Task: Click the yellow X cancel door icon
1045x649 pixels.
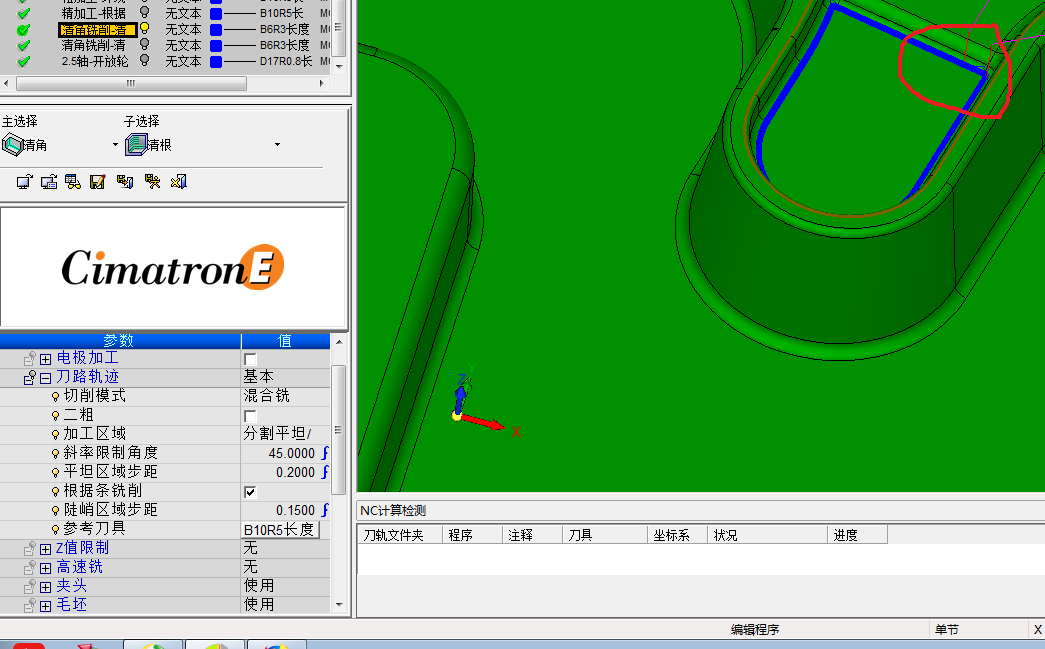Action: click(x=179, y=182)
